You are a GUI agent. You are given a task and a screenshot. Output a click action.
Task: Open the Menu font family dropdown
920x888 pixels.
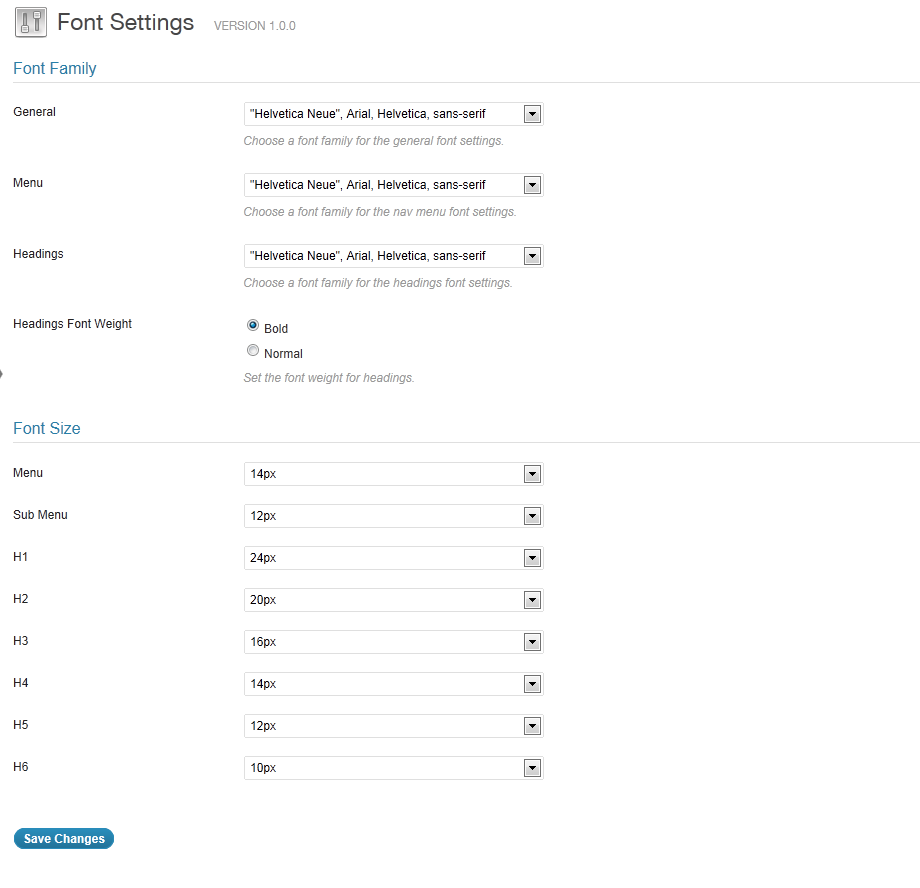[394, 185]
